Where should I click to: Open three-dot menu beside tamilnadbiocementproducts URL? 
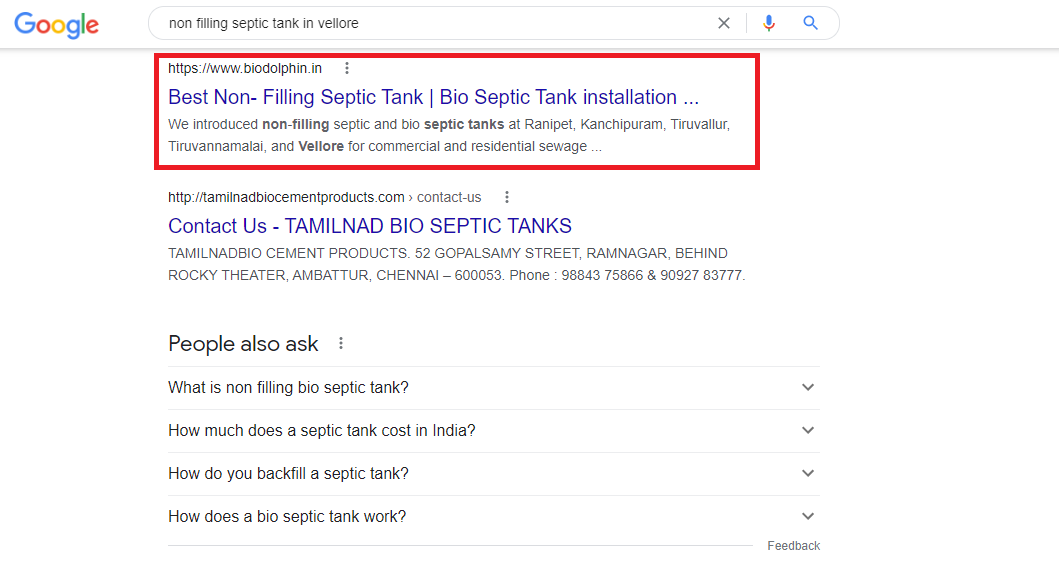click(507, 197)
